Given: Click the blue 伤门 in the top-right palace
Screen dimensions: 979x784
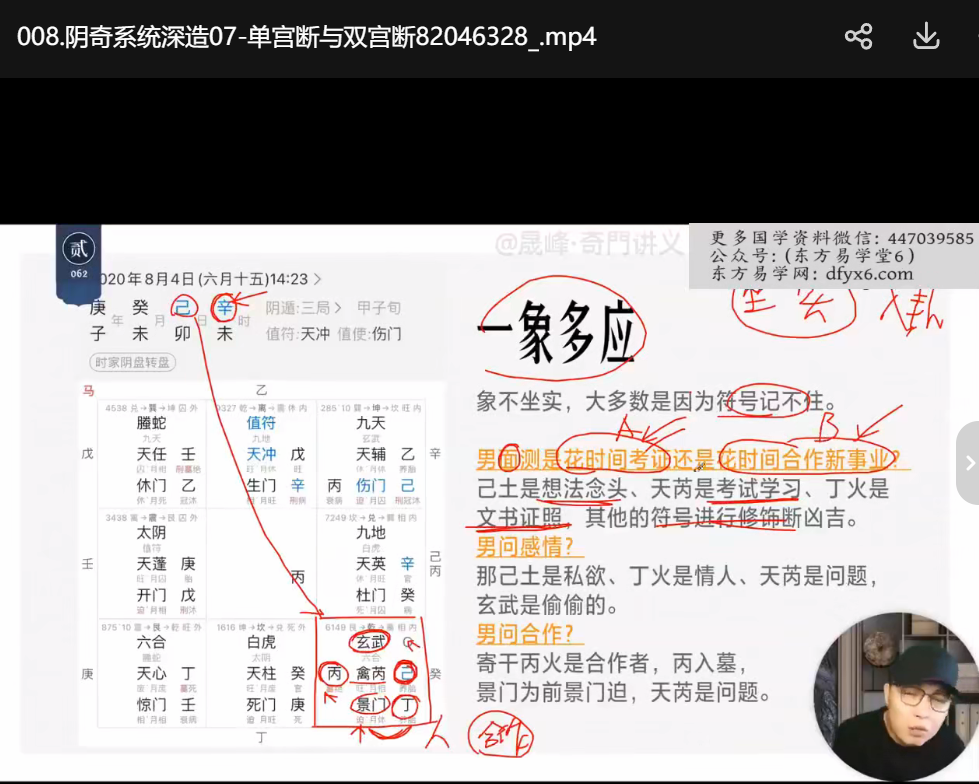Looking at the screenshot, I should click(370, 485).
